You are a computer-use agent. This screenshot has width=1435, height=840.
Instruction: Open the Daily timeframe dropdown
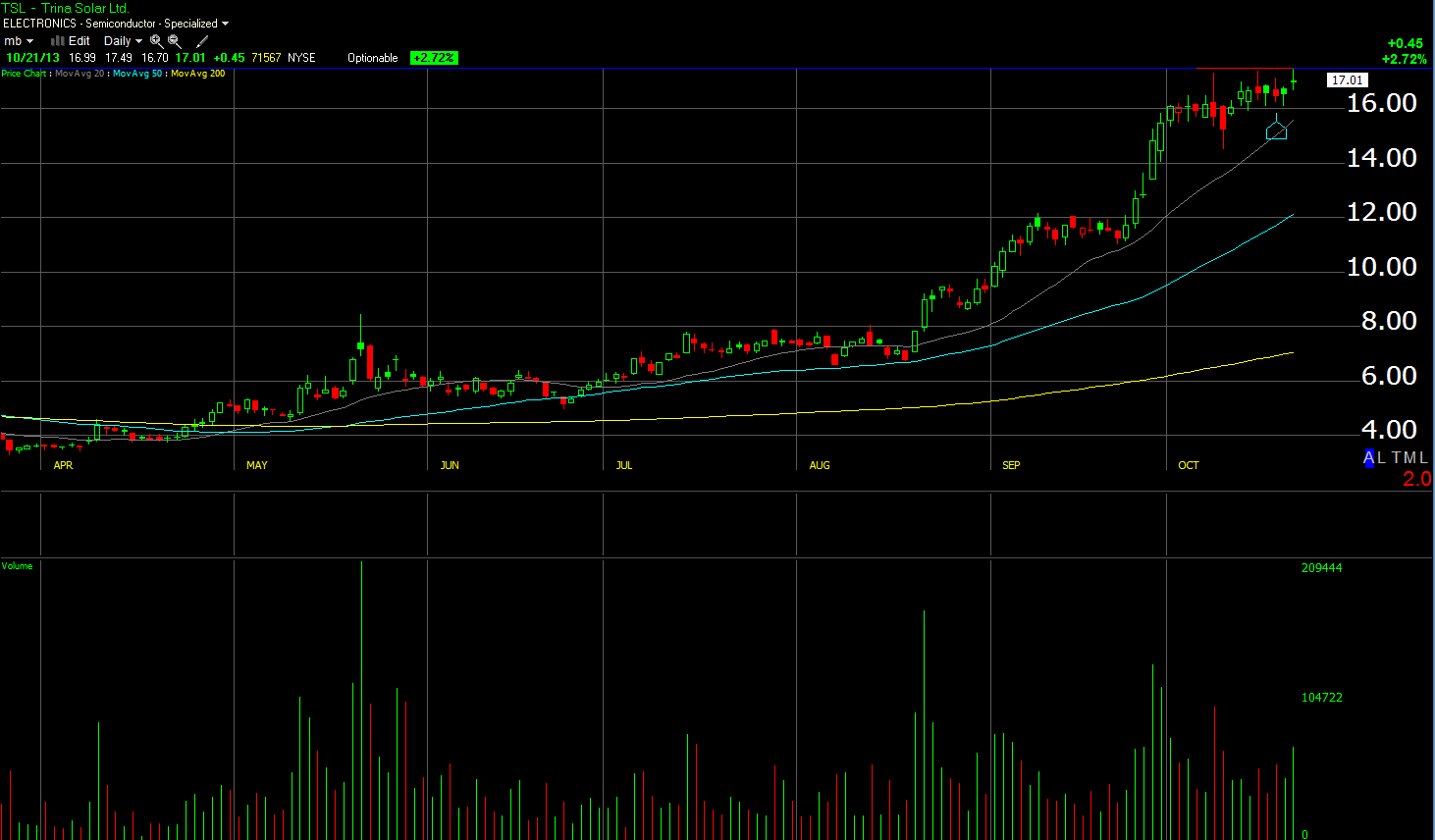(x=123, y=41)
